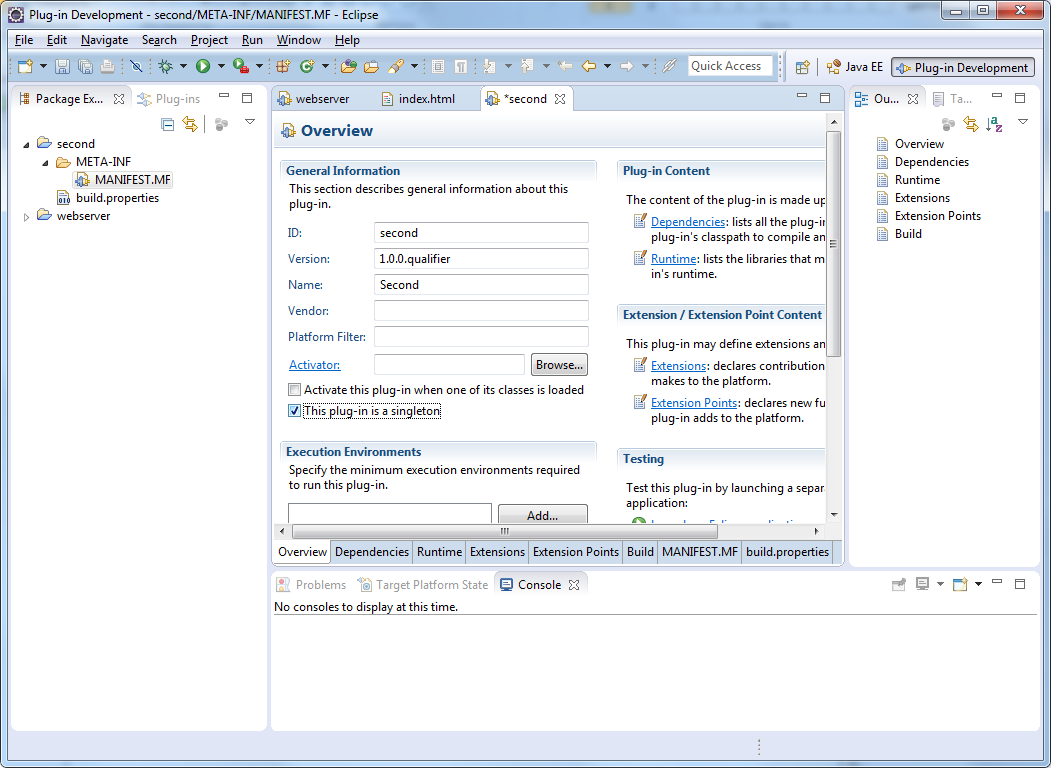Click the Open Console icon
1051x768 pixels.
(960, 584)
